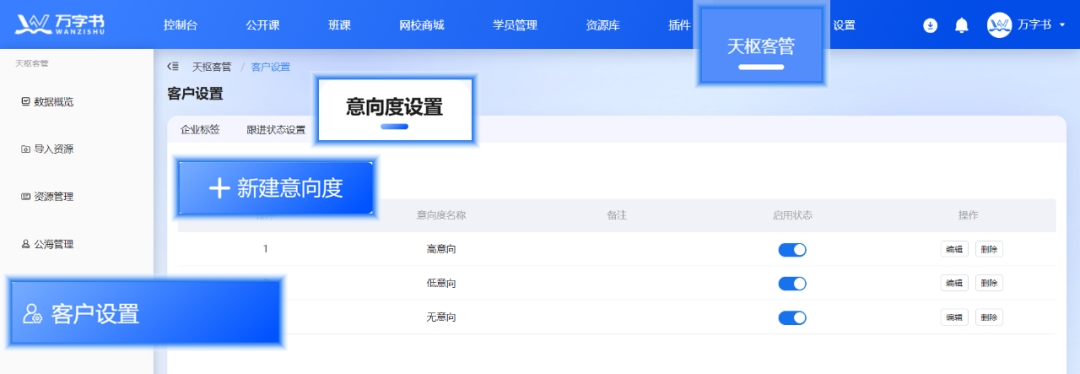Switch to the 跟进状态设置 tab
This screenshot has height=374, width=1080.
(x=276, y=129)
